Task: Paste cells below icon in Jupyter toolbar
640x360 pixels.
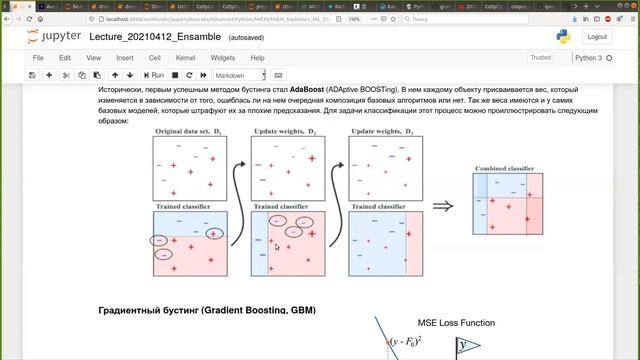Action: (97, 75)
